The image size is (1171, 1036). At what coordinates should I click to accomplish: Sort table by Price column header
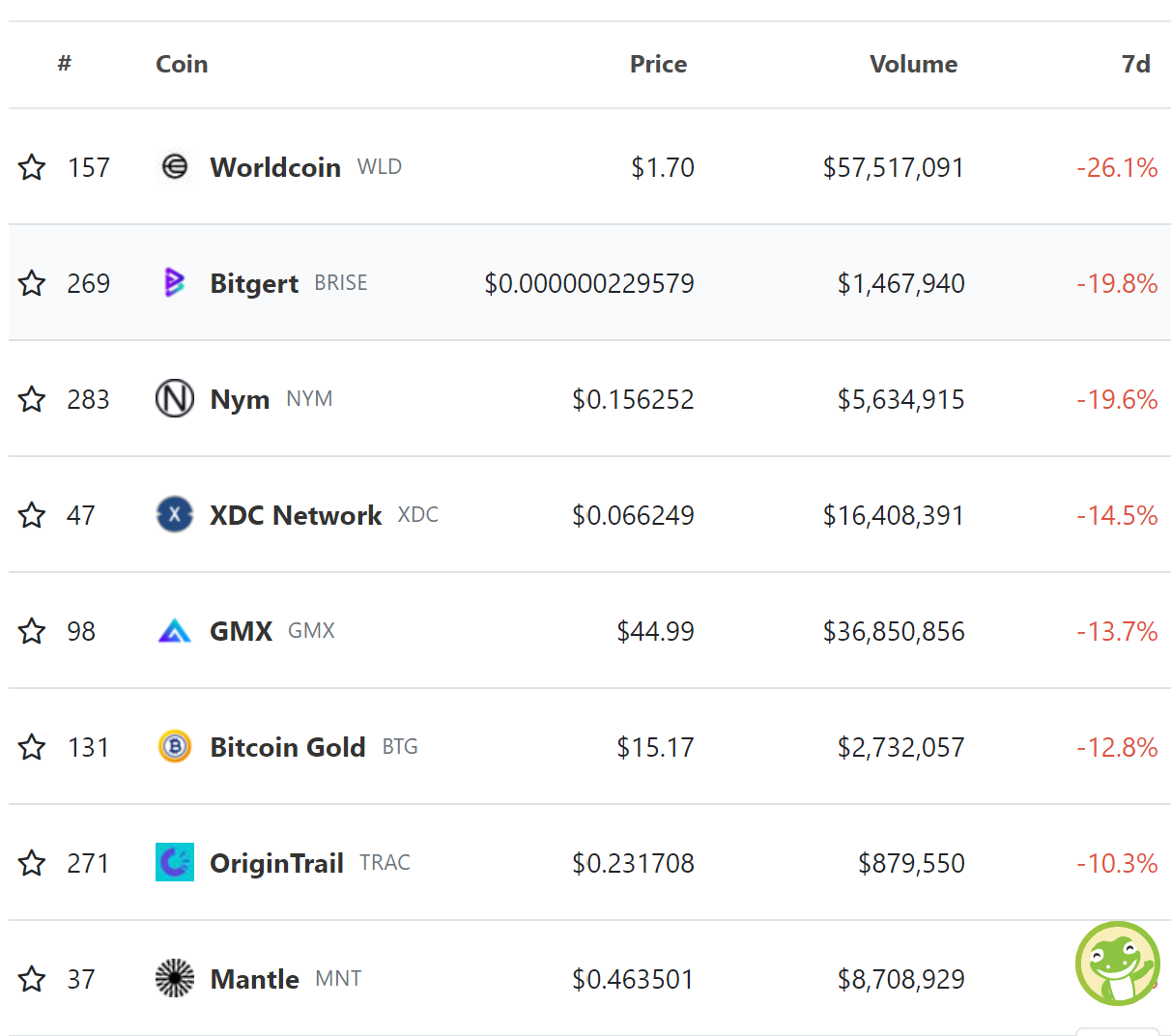click(x=658, y=65)
